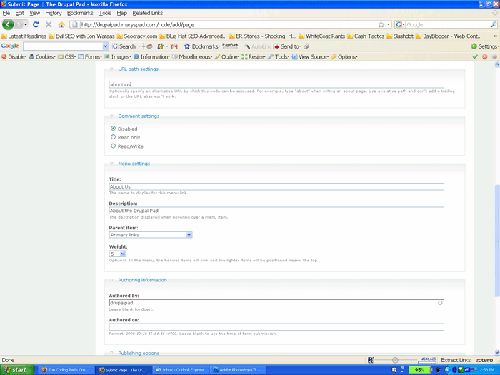Select the Disabled comment option
This screenshot has width=500, height=375.
pyautogui.click(x=113, y=129)
